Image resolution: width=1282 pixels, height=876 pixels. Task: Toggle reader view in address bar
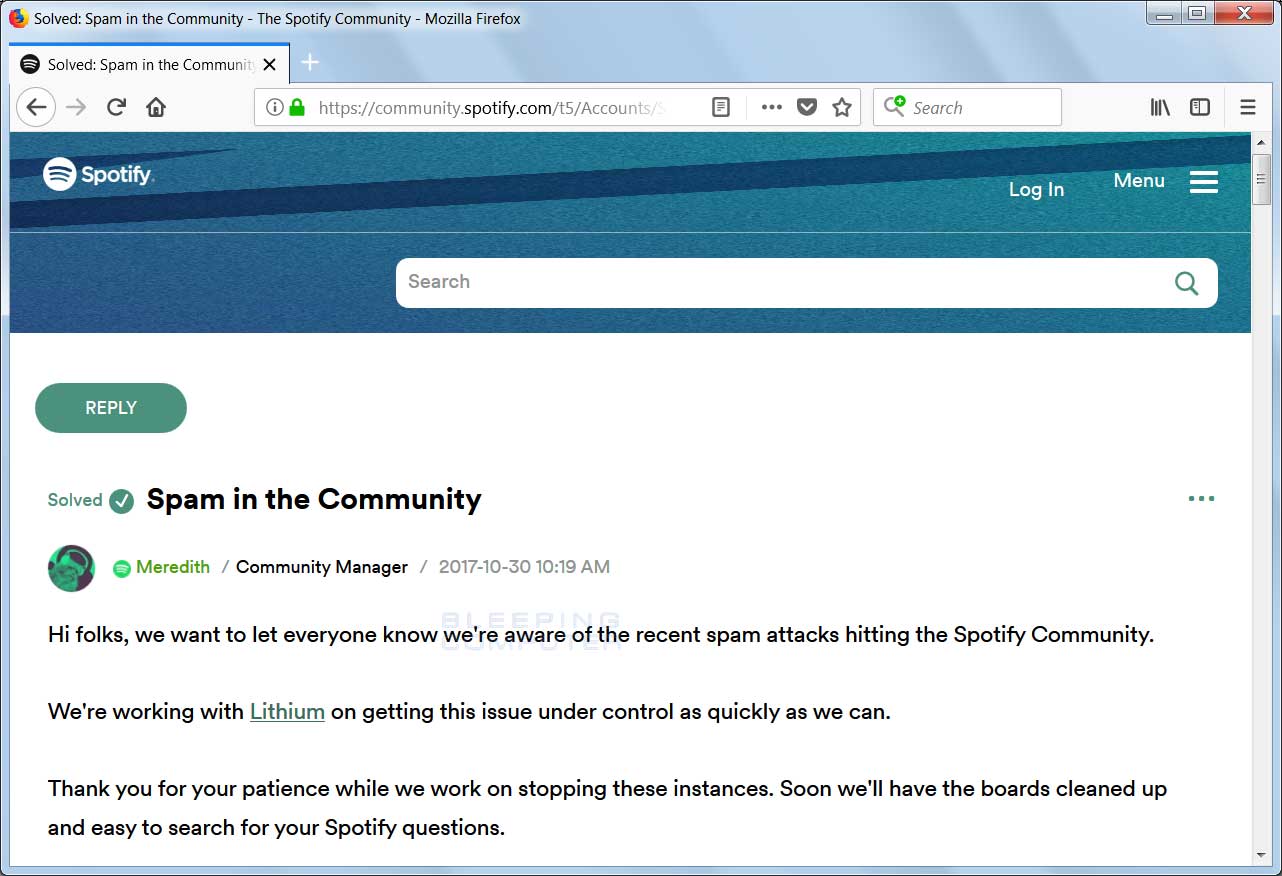(x=721, y=107)
